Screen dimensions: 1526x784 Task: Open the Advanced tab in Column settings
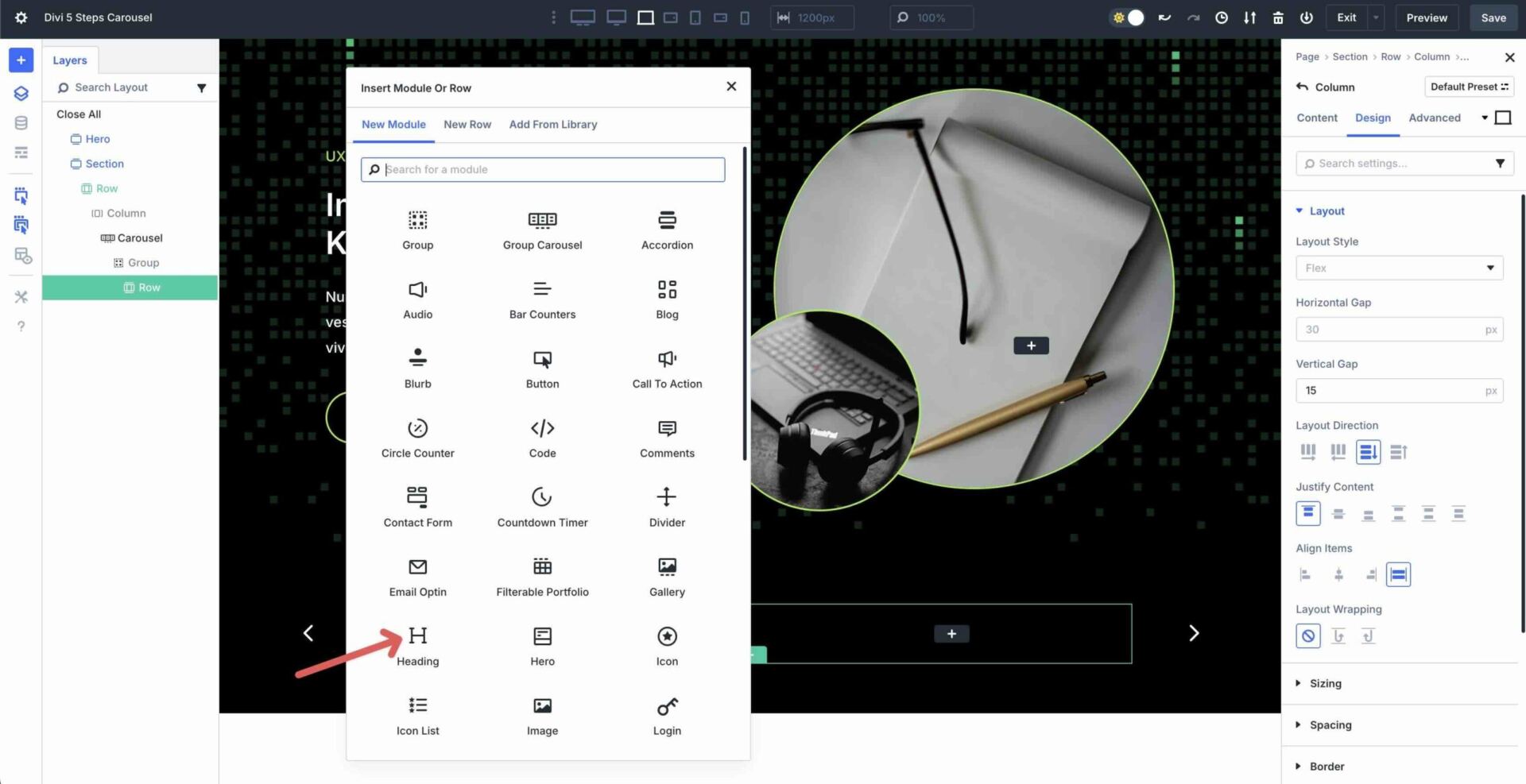pos(1435,118)
